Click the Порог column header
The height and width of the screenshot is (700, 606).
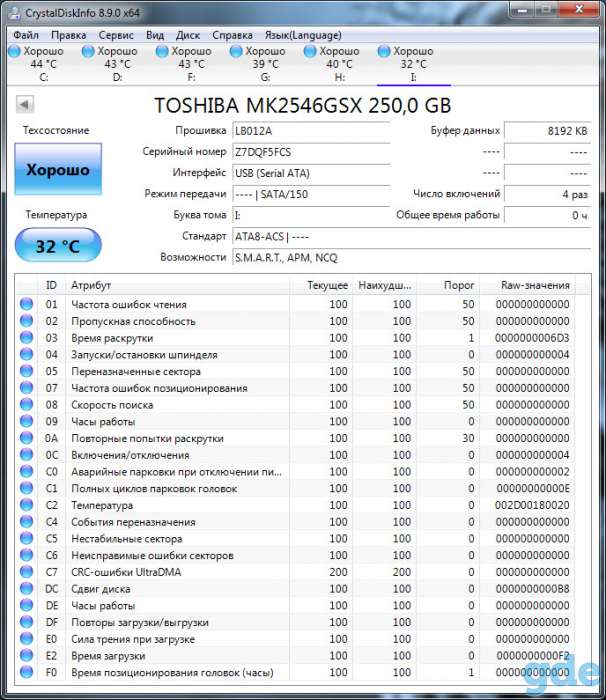click(447, 285)
